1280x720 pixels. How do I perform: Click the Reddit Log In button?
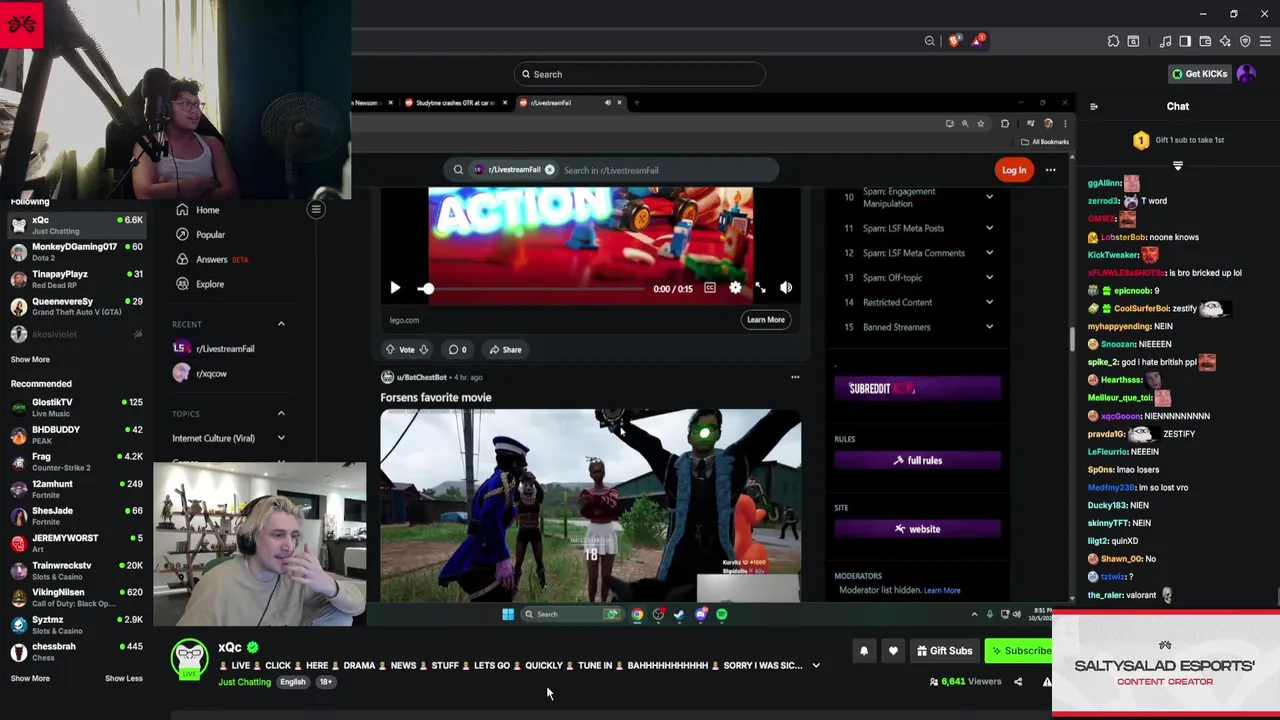[1014, 170]
